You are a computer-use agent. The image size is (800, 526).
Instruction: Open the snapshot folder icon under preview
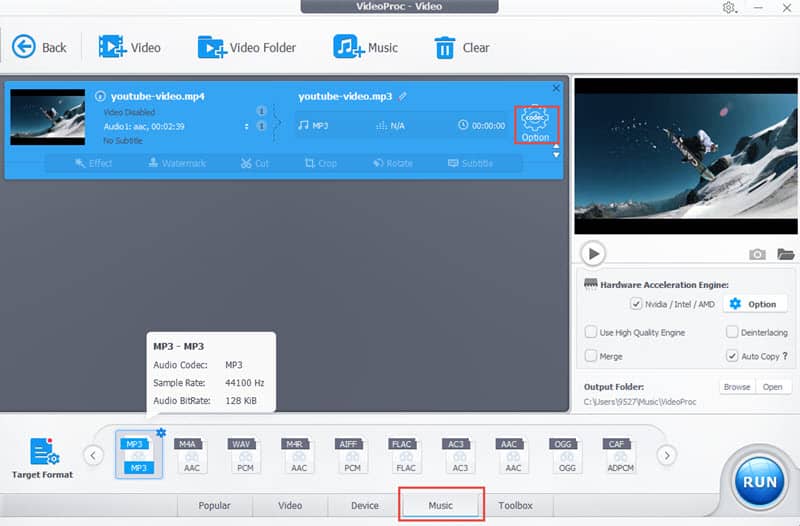click(x=786, y=254)
